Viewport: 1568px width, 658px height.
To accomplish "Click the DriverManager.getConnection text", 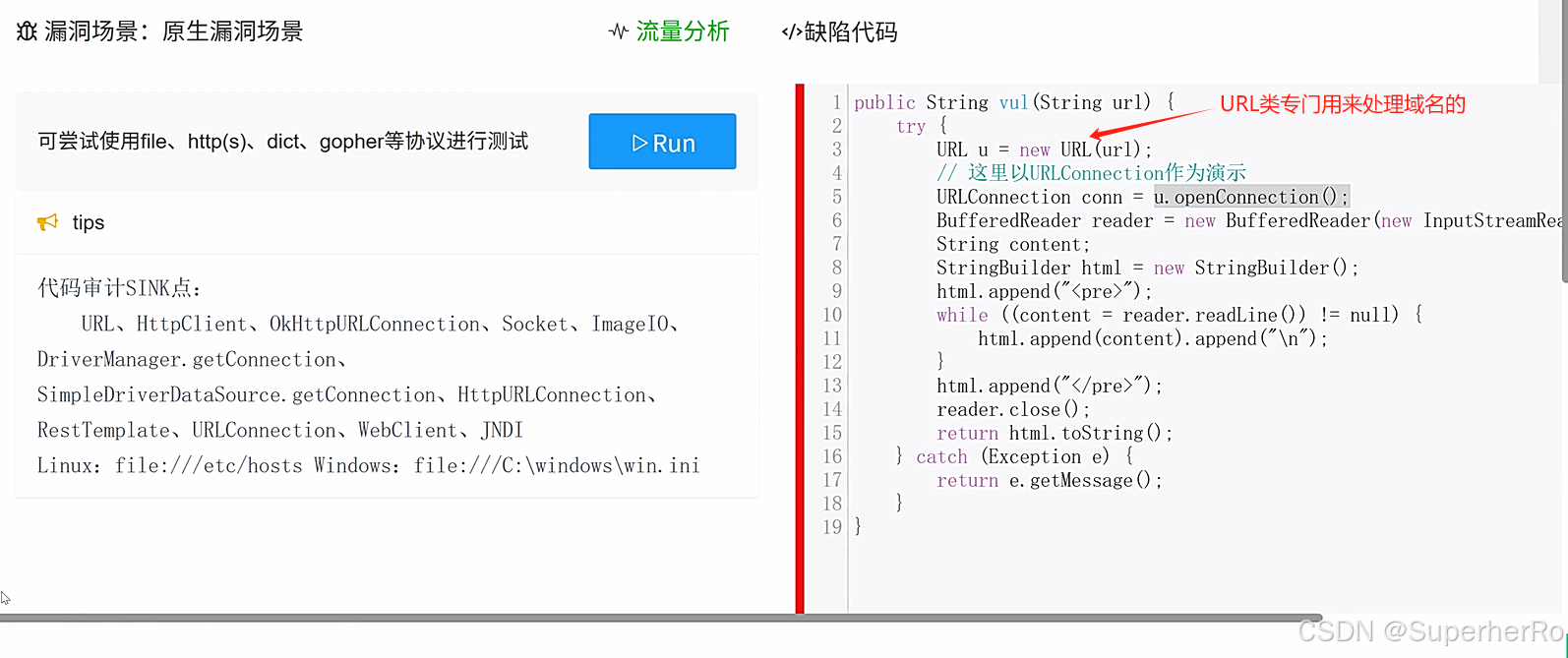I will [187, 360].
